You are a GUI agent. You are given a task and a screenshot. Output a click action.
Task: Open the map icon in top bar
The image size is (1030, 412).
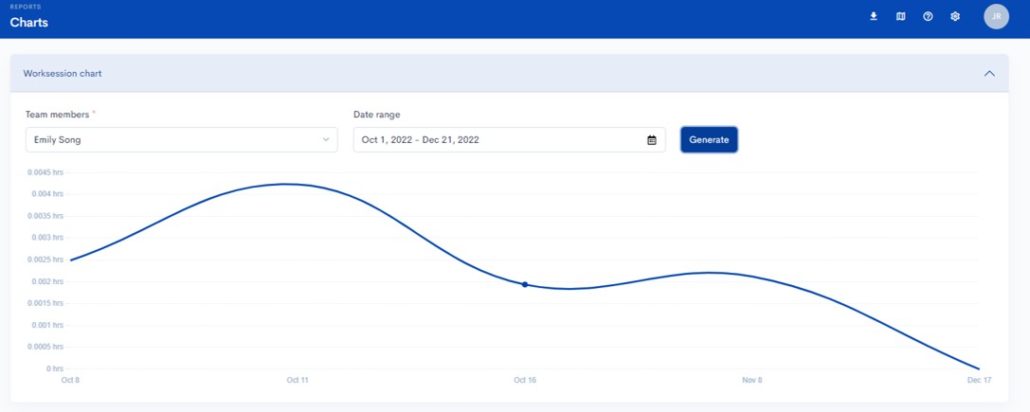point(900,16)
